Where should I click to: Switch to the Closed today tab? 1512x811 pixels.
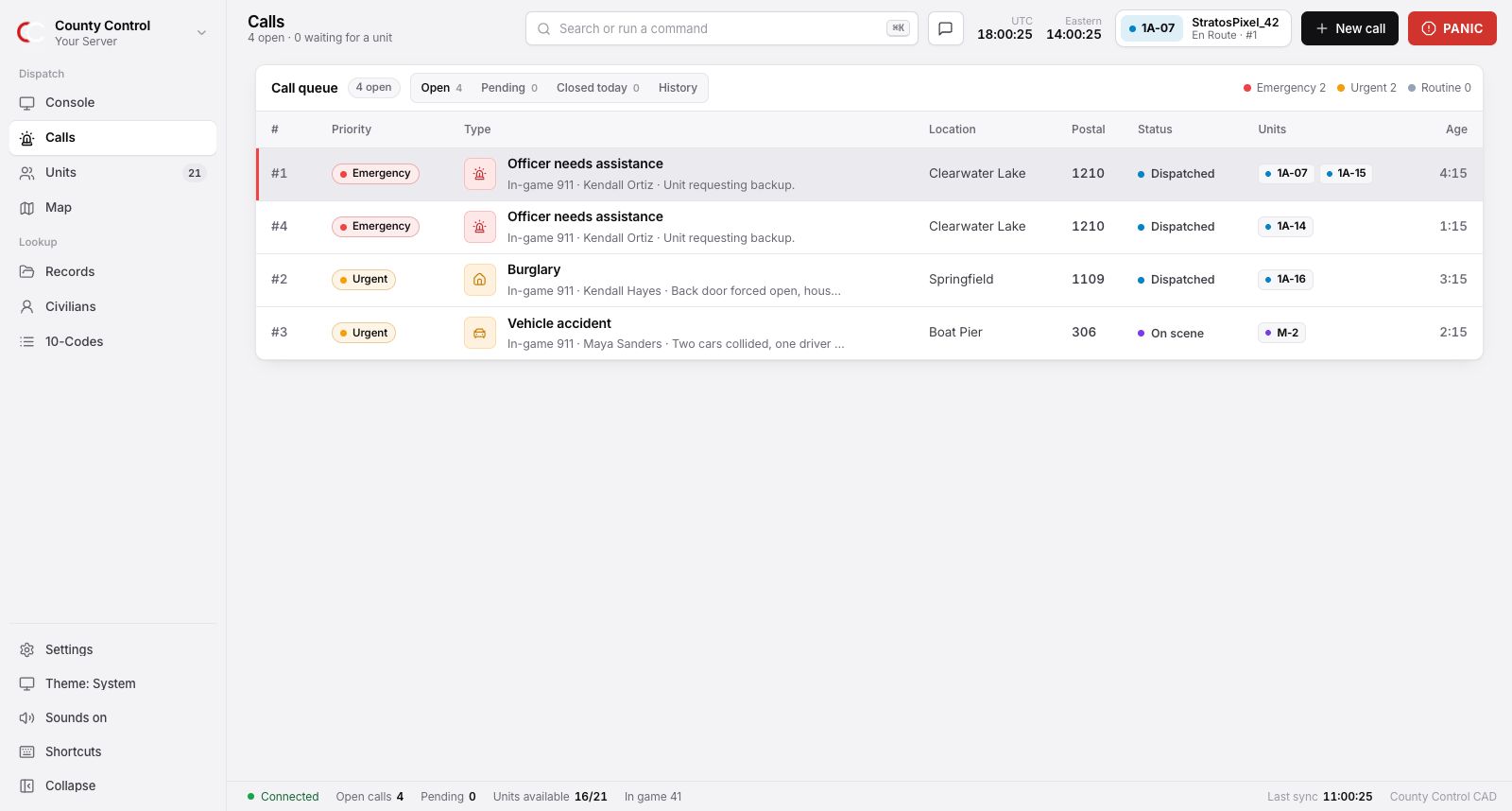coord(598,88)
